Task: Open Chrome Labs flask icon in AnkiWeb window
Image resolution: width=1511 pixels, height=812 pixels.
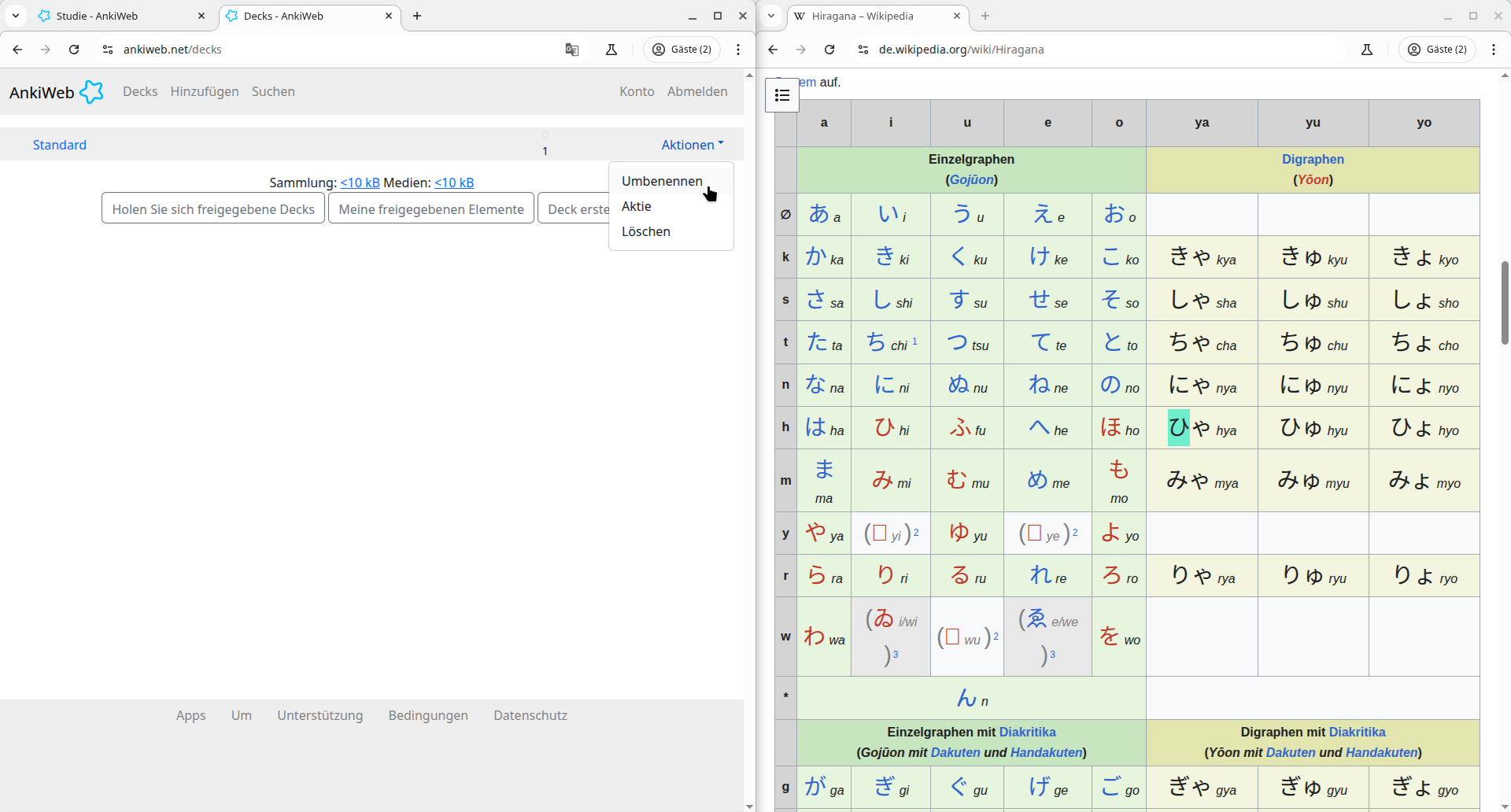Action: coord(611,50)
